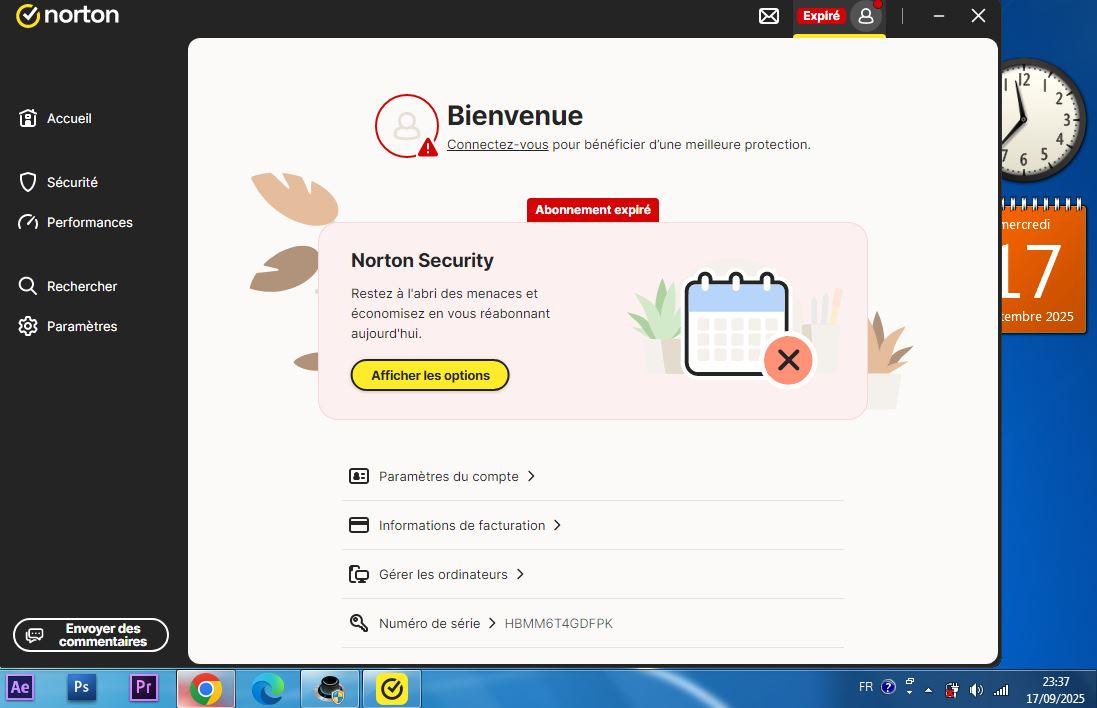Open Premiere Pro from the taskbar
Viewport: 1097px width, 708px height.
click(143, 688)
